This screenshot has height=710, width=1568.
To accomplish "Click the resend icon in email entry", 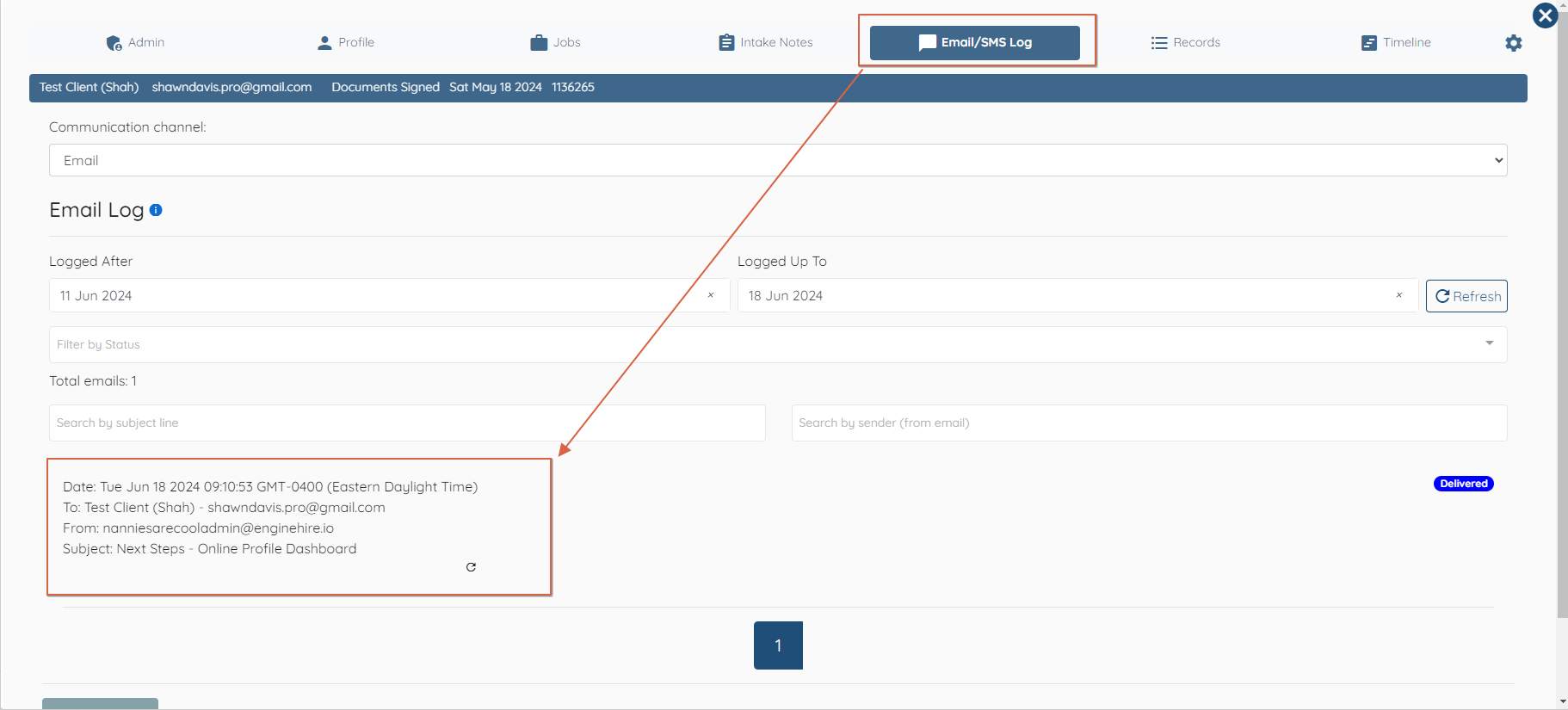I will 471,566.
